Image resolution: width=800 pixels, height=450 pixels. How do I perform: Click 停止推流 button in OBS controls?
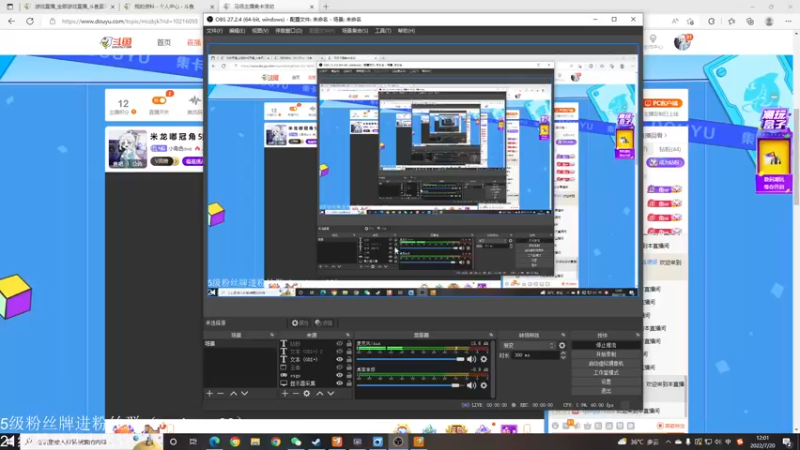tap(606, 345)
